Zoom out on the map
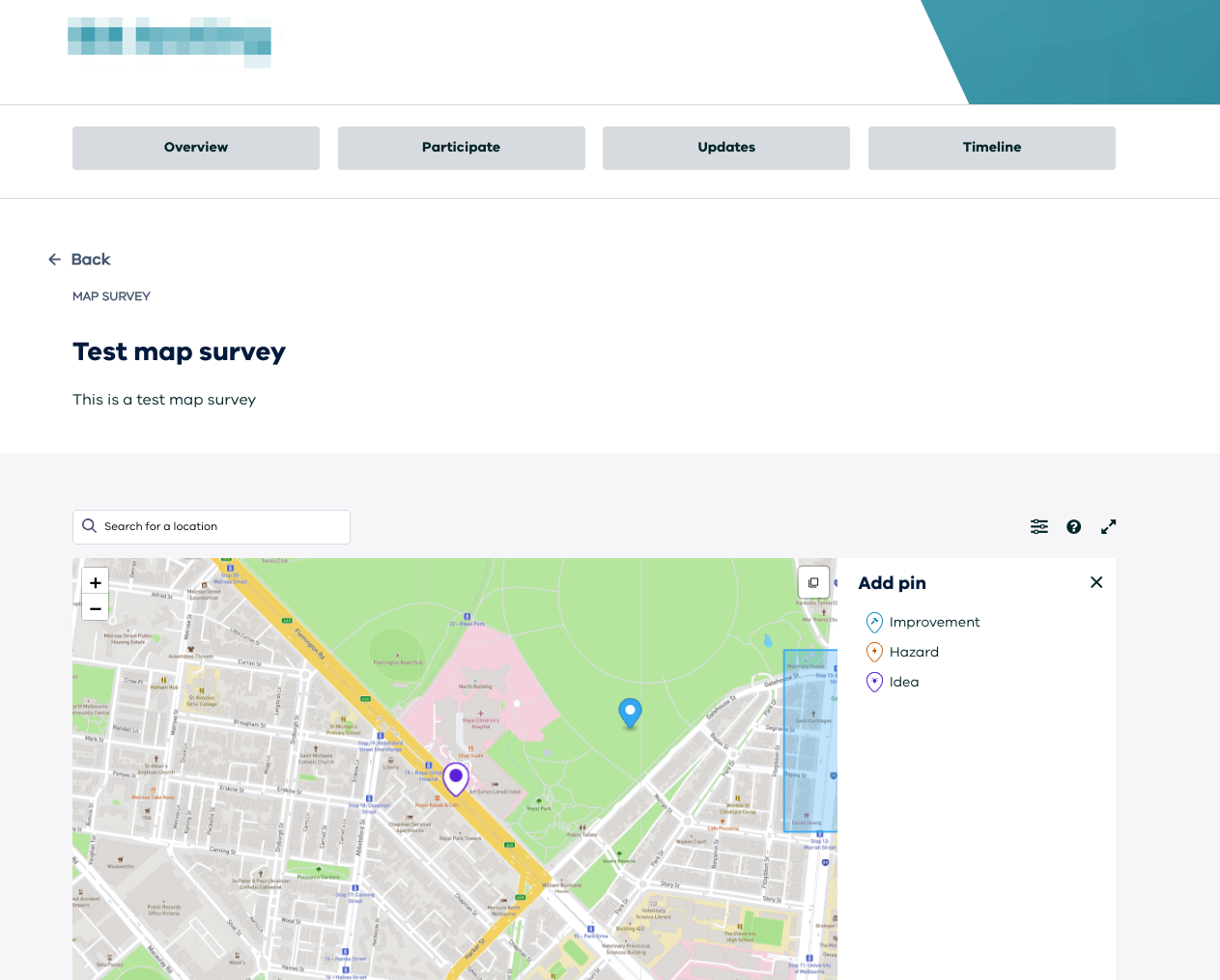Image resolution: width=1220 pixels, height=980 pixels. (96, 608)
